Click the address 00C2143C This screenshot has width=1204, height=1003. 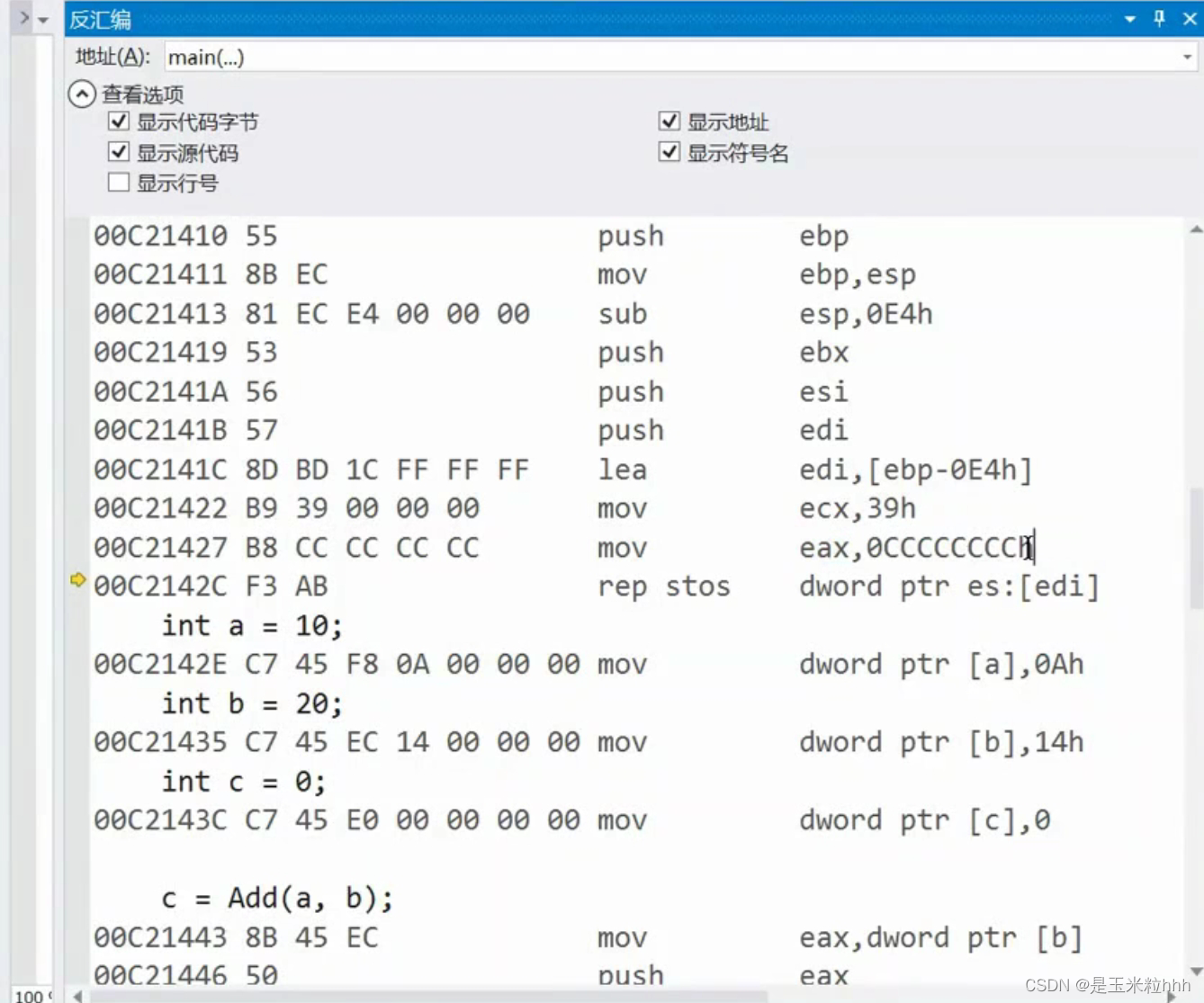160,820
